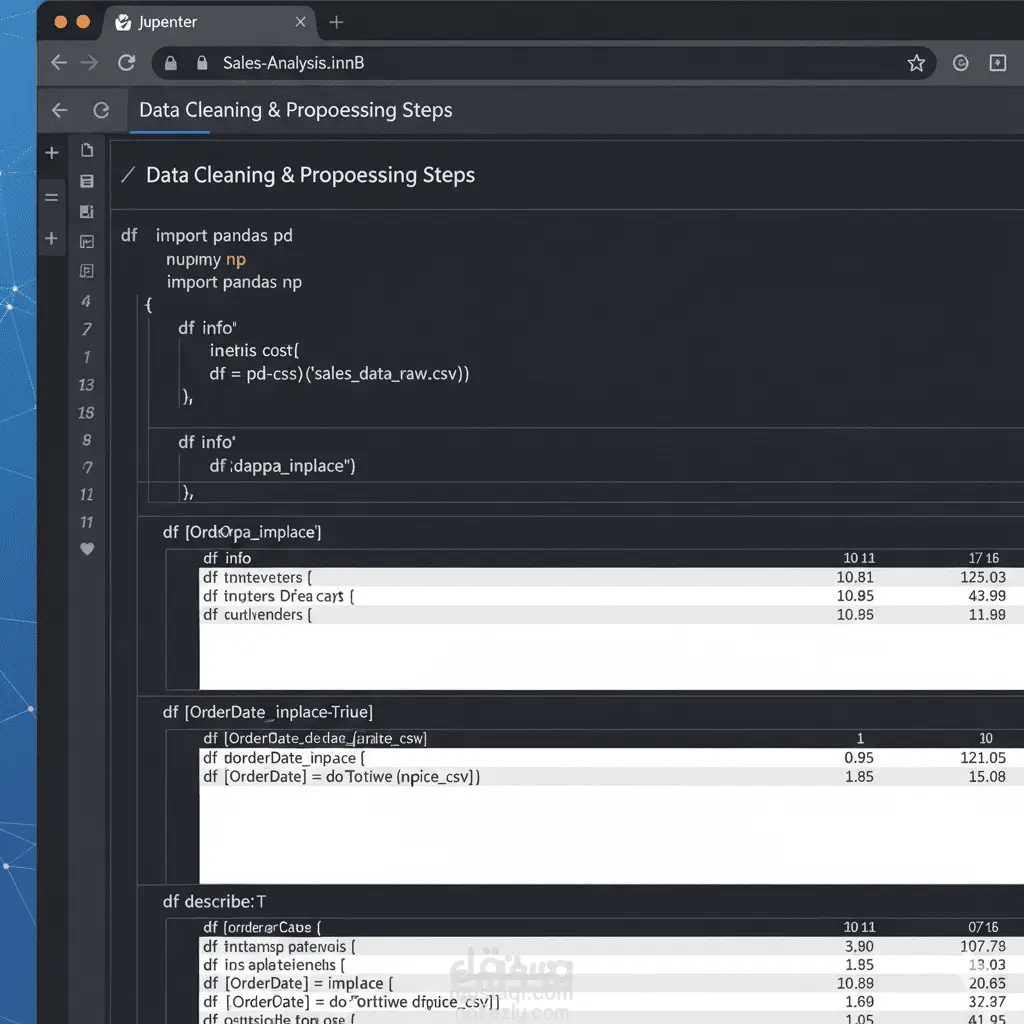Click the code line containing sales_data_raw.csv
This screenshot has width=1024, height=1024.
(339, 374)
